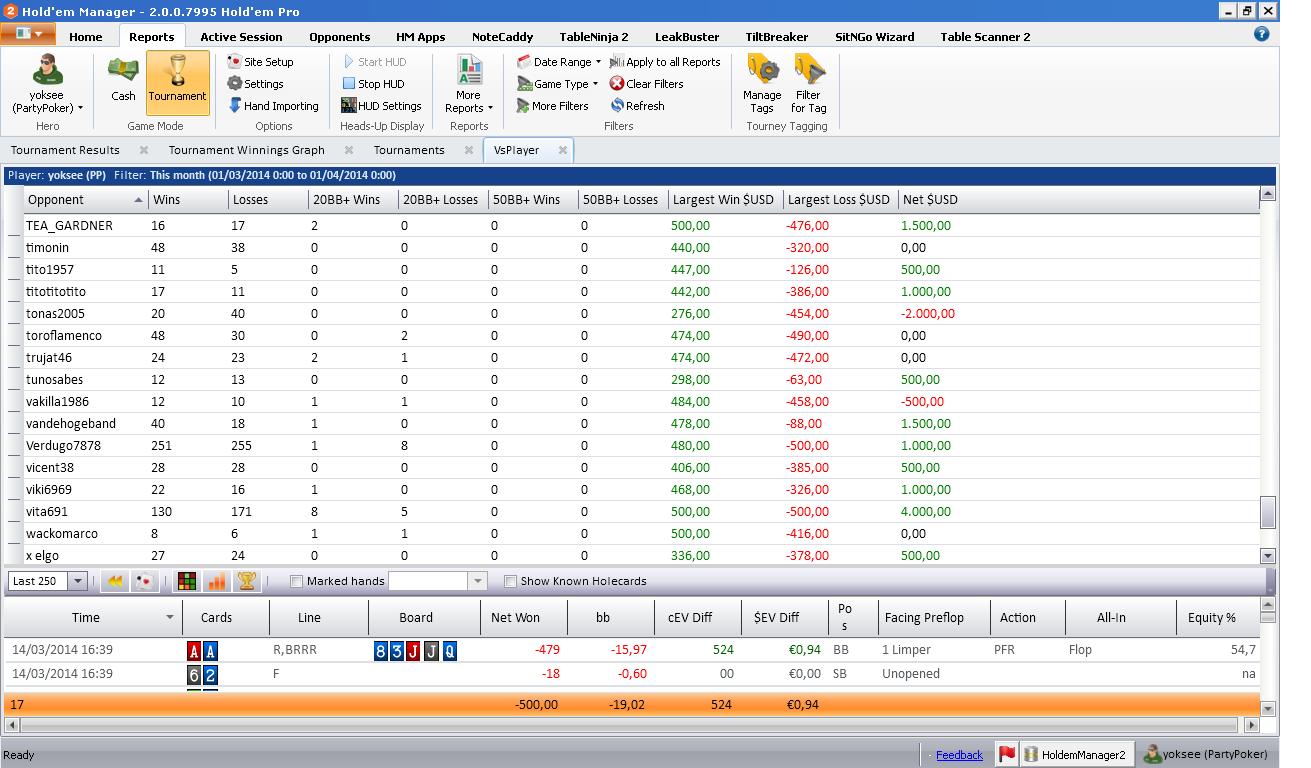The width and height of the screenshot is (1311, 768).
Task: Click the playing cards icon in hands toolbar
Action: [144, 581]
